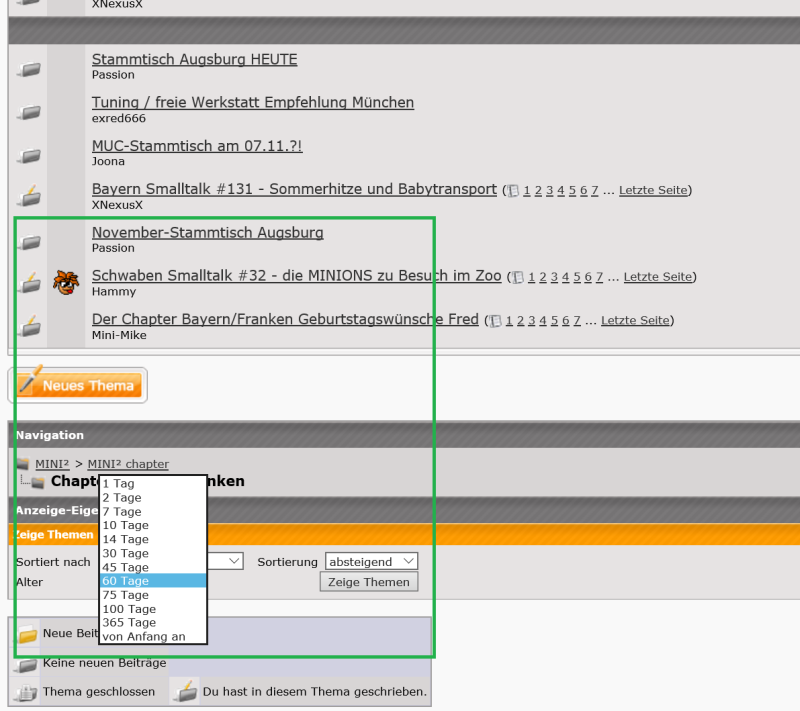Image resolution: width=800 pixels, height=711 pixels.
Task: Open Tuning / freie Werkstatt Empfehlung thread
Action: click(252, 102)
